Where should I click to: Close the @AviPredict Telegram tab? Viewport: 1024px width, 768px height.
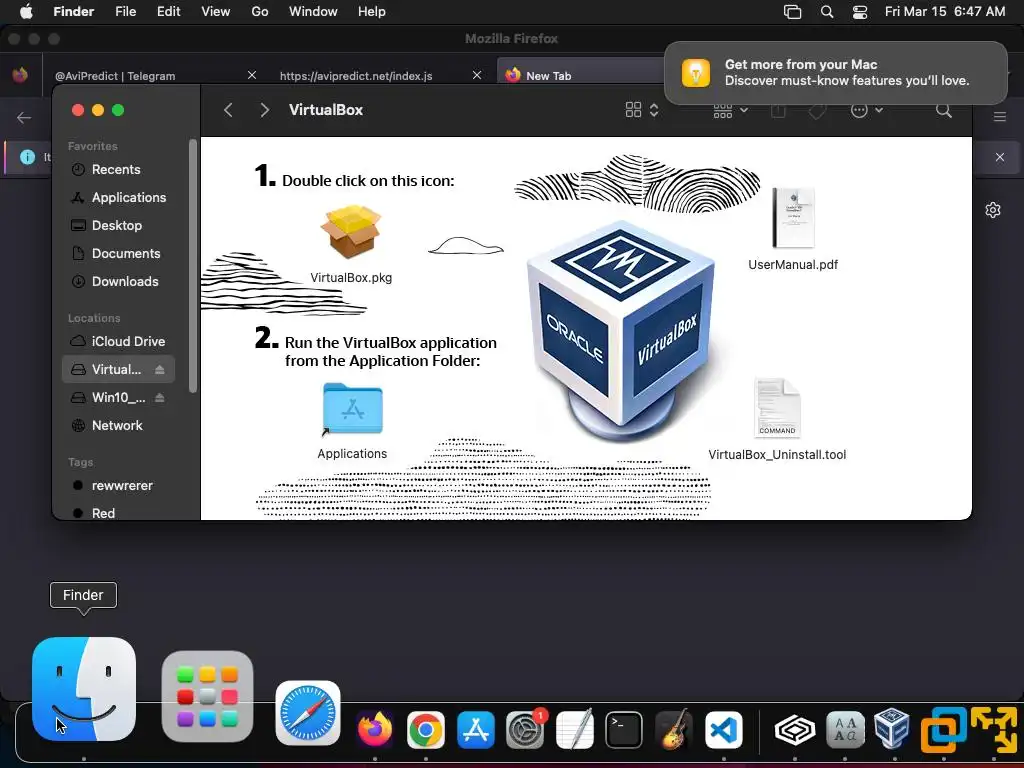pos(251,75)
